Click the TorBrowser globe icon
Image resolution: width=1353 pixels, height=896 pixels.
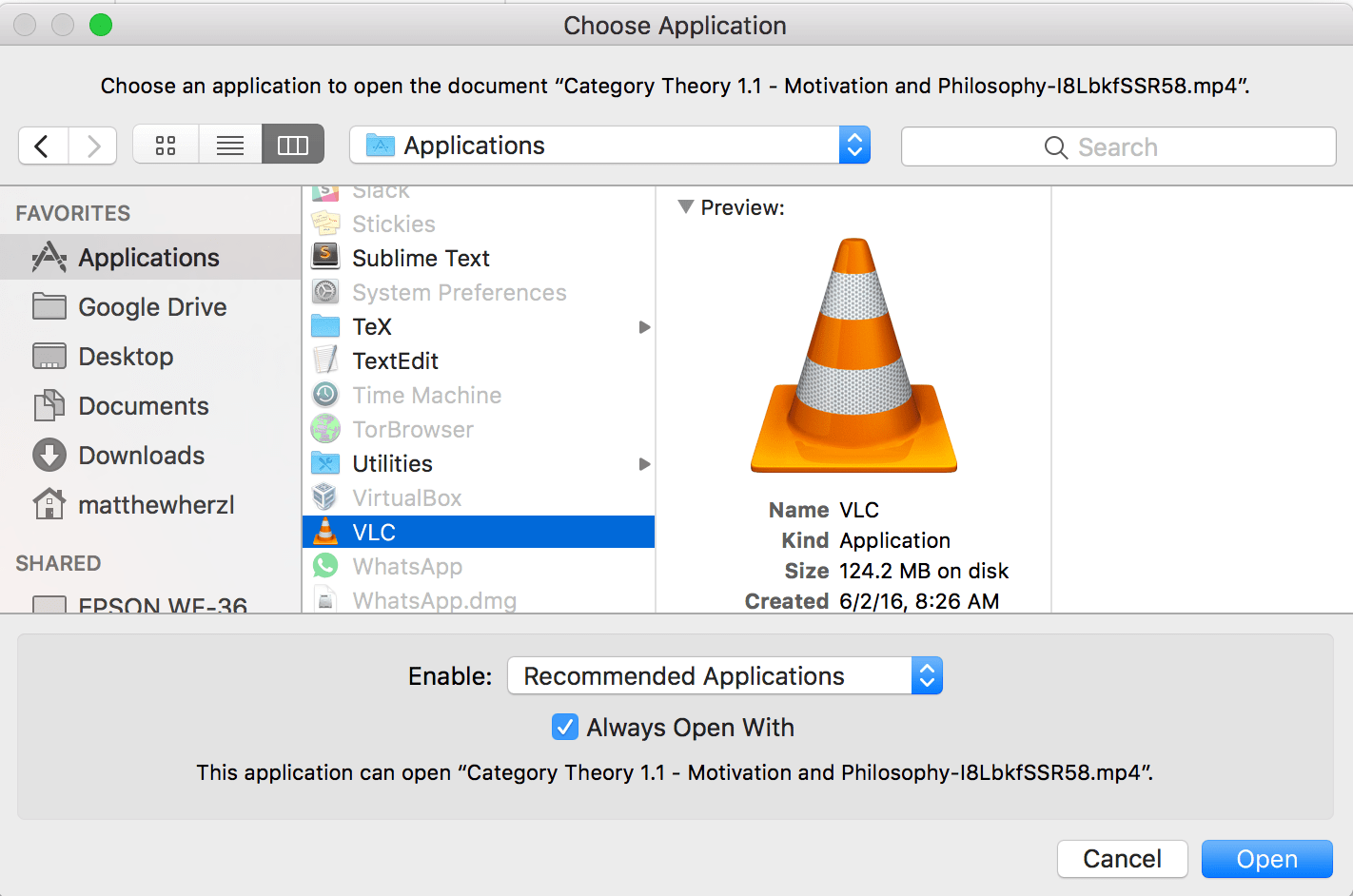pyautogui.click(x=325, y=429)
